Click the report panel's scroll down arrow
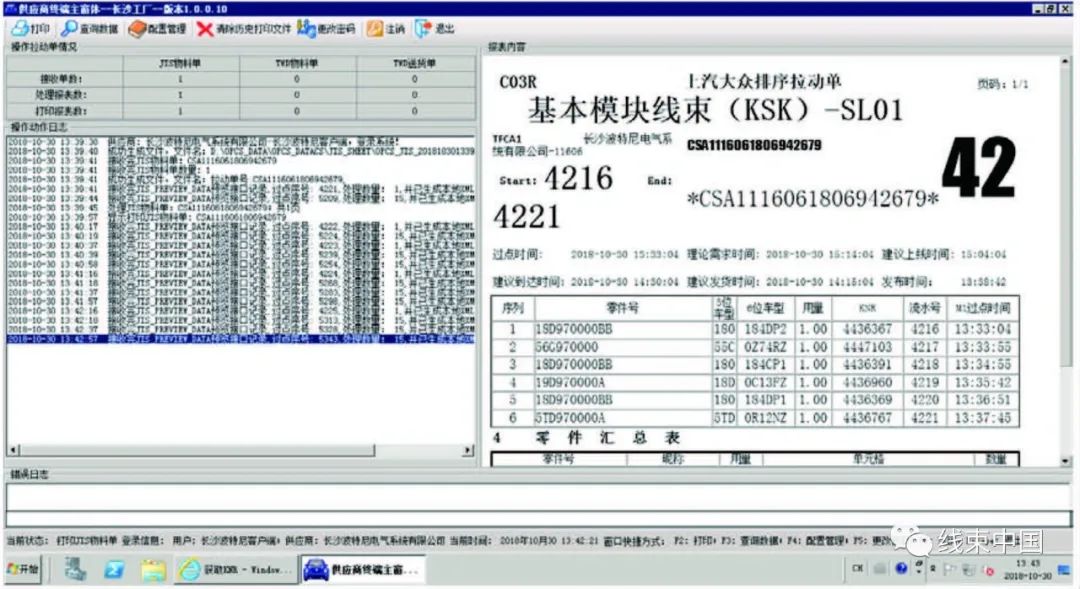Screen dimensions: 1080x589 (1066, 461)
